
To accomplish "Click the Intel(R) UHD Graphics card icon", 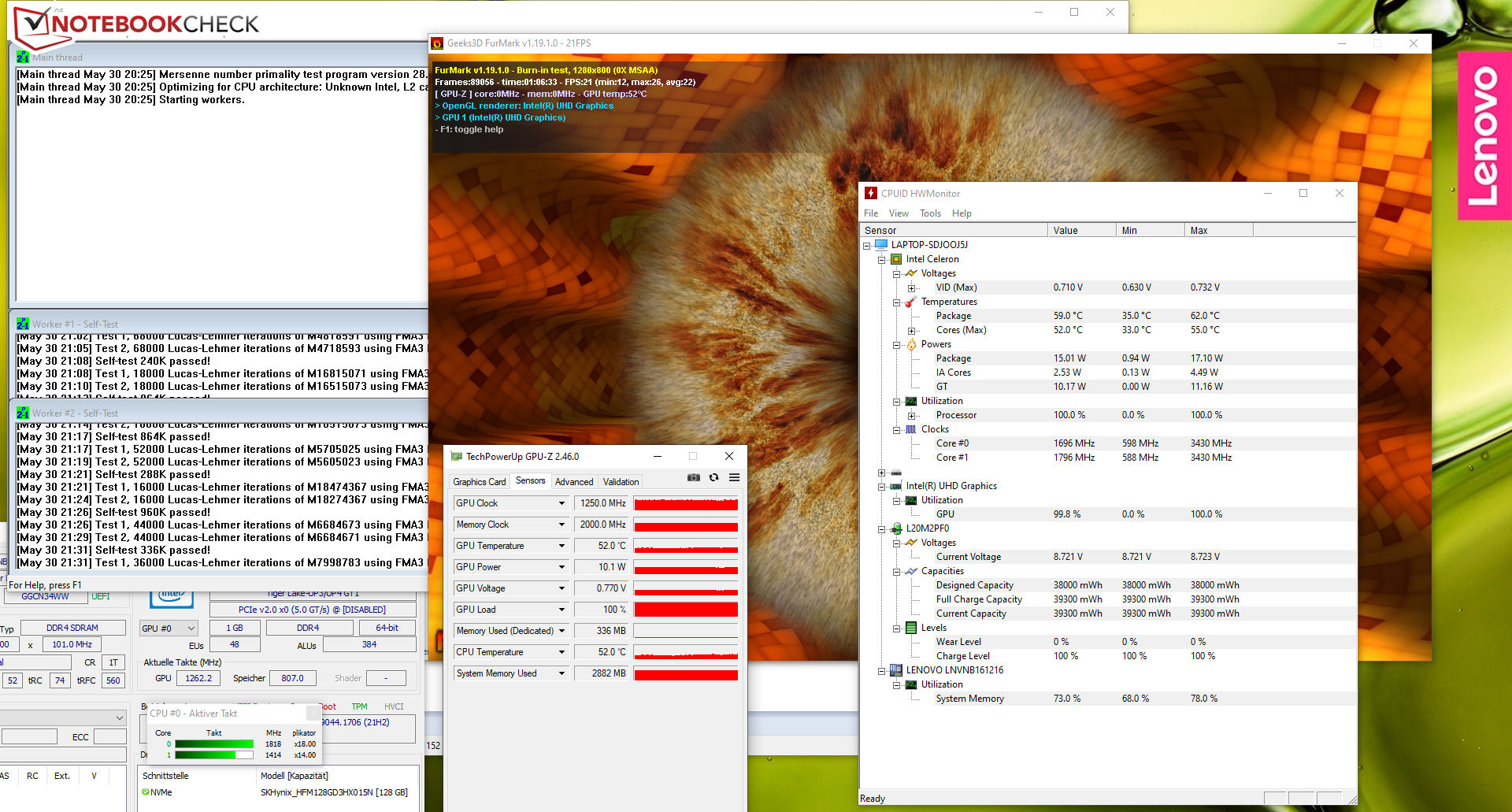I will click(x=896, y=486).
